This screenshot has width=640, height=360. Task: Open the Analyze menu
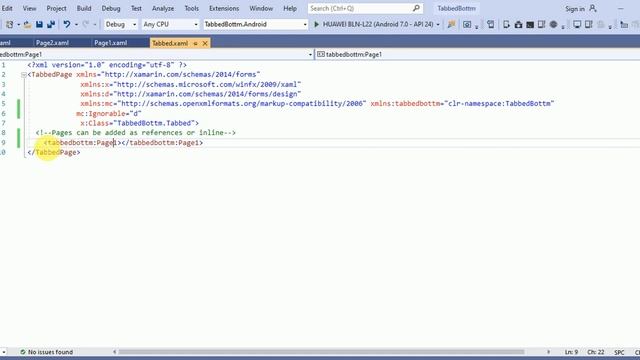pos(163,8)
